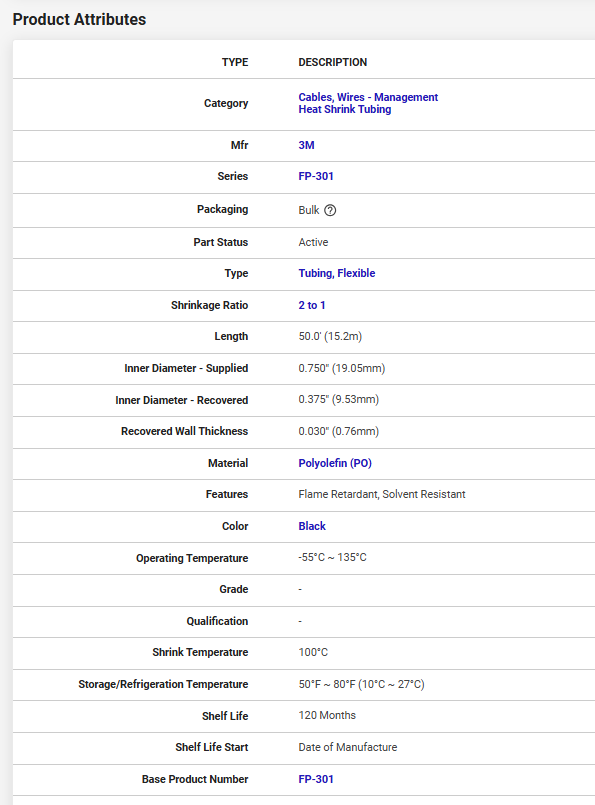The width and height of the screenshot is (595, 805).
Task: Click the Packaging help question-mark icon
Action: point(330,210)
